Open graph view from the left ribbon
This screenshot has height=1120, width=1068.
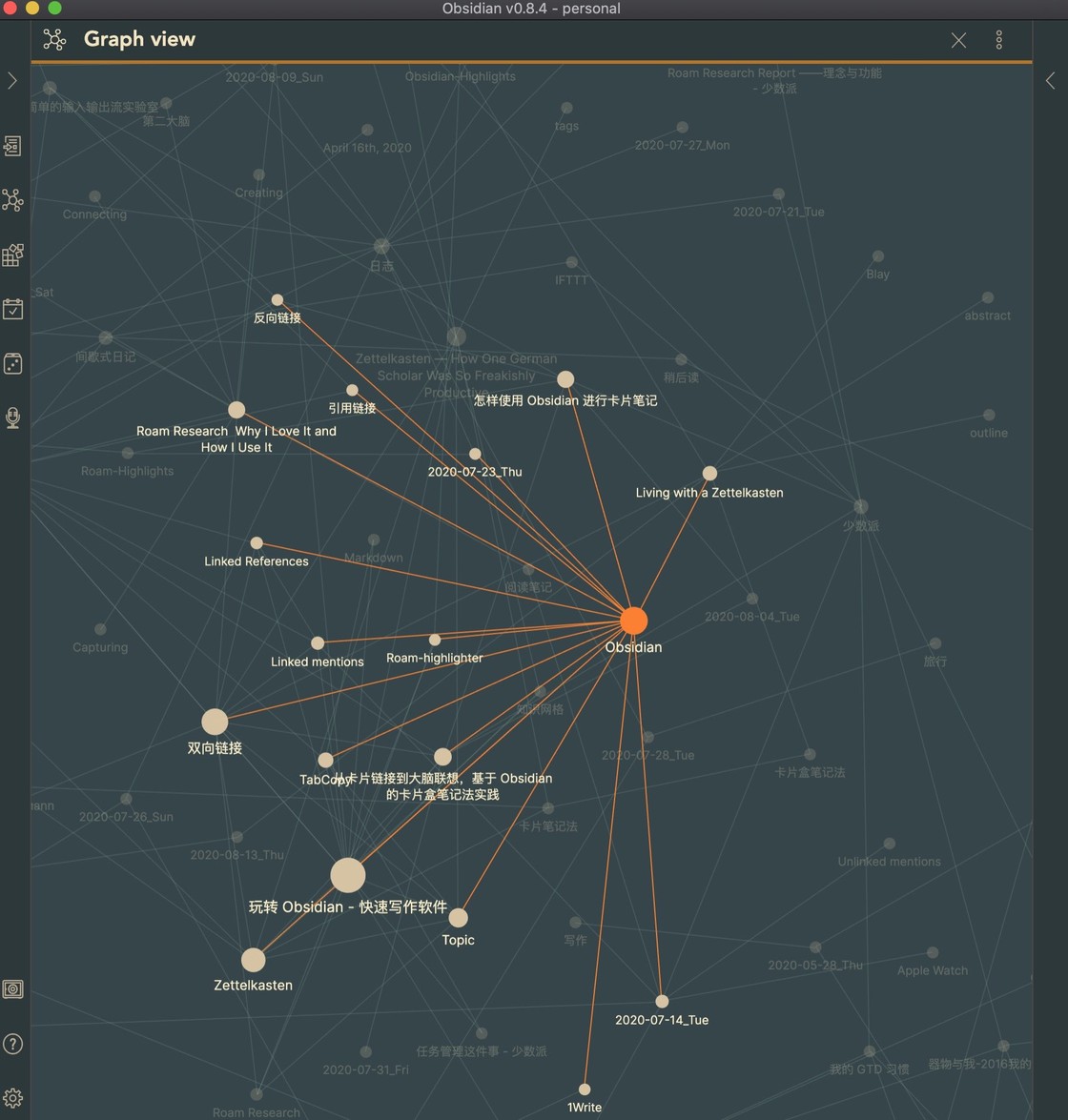point(12,200)
